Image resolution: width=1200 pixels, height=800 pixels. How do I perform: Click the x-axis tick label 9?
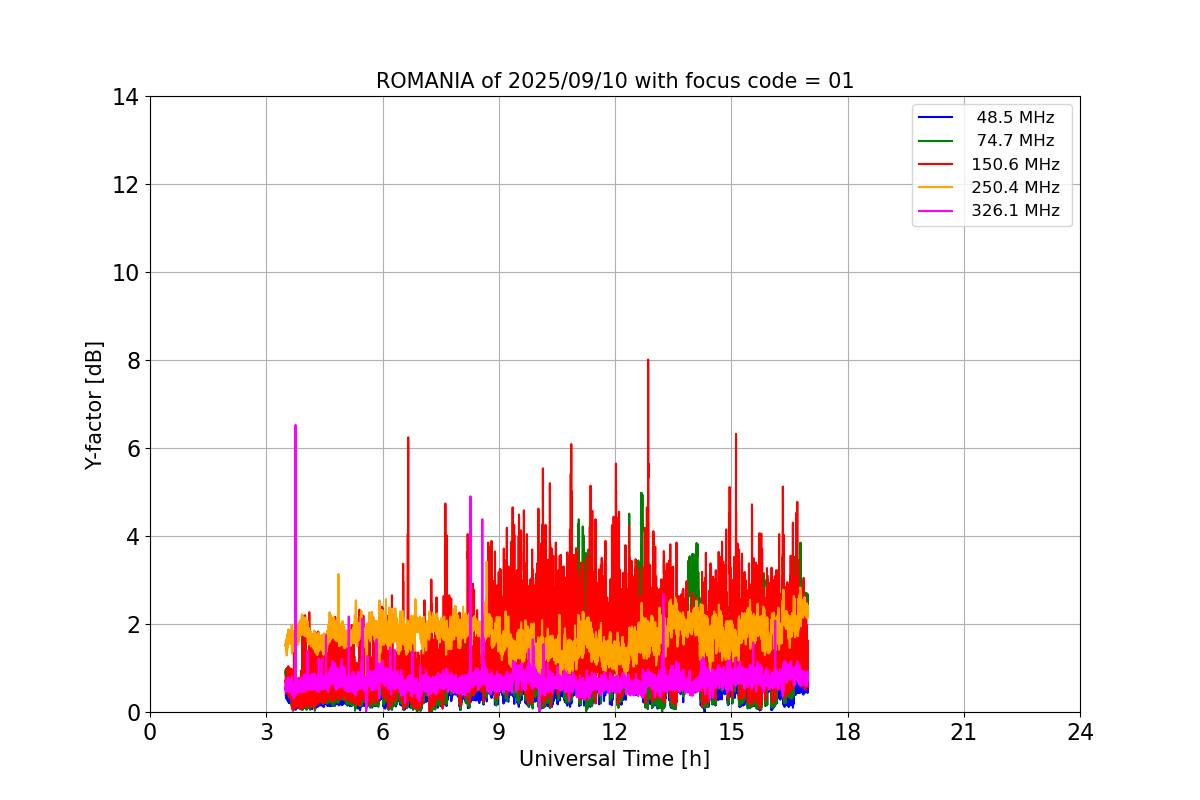pos(499,732)
